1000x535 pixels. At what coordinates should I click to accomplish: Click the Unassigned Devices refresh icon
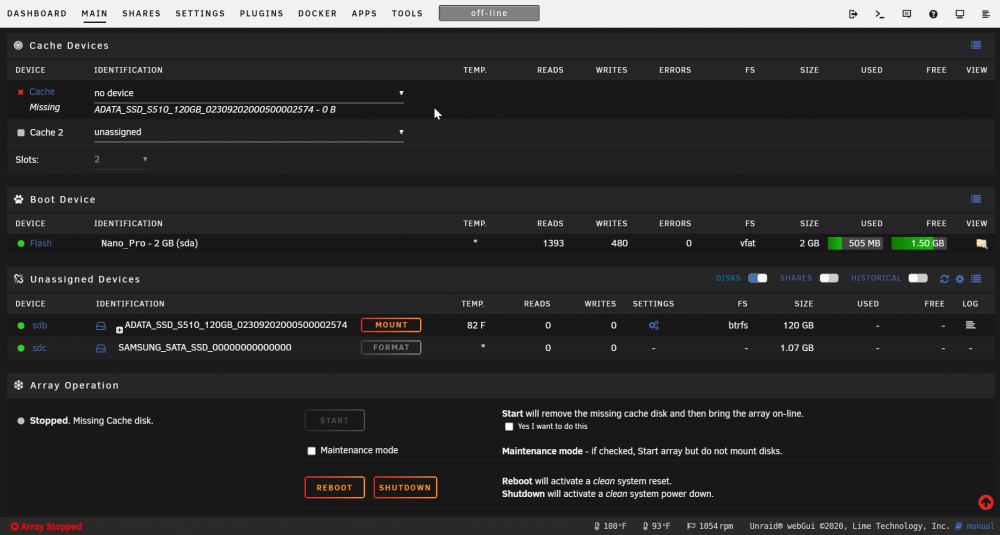click(x=945, y=279)
